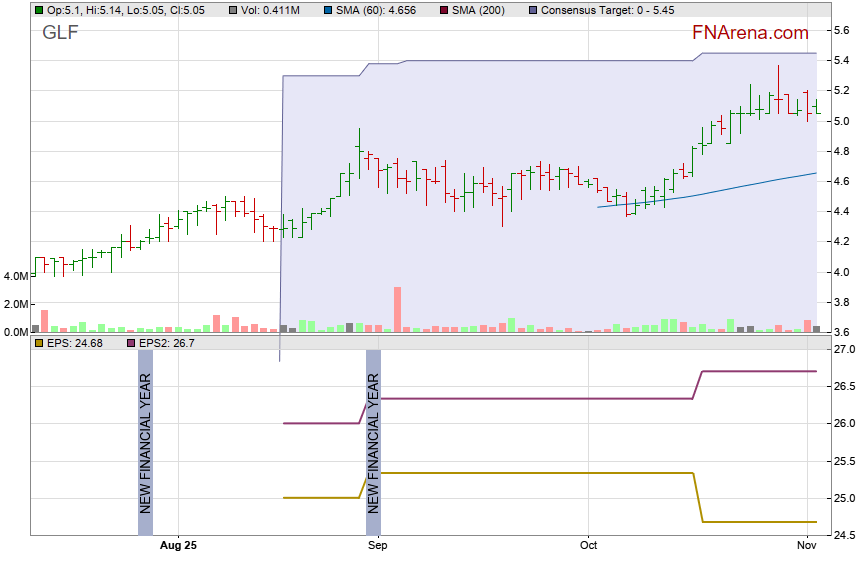Click the Nov date axis label

click(808, 546)
